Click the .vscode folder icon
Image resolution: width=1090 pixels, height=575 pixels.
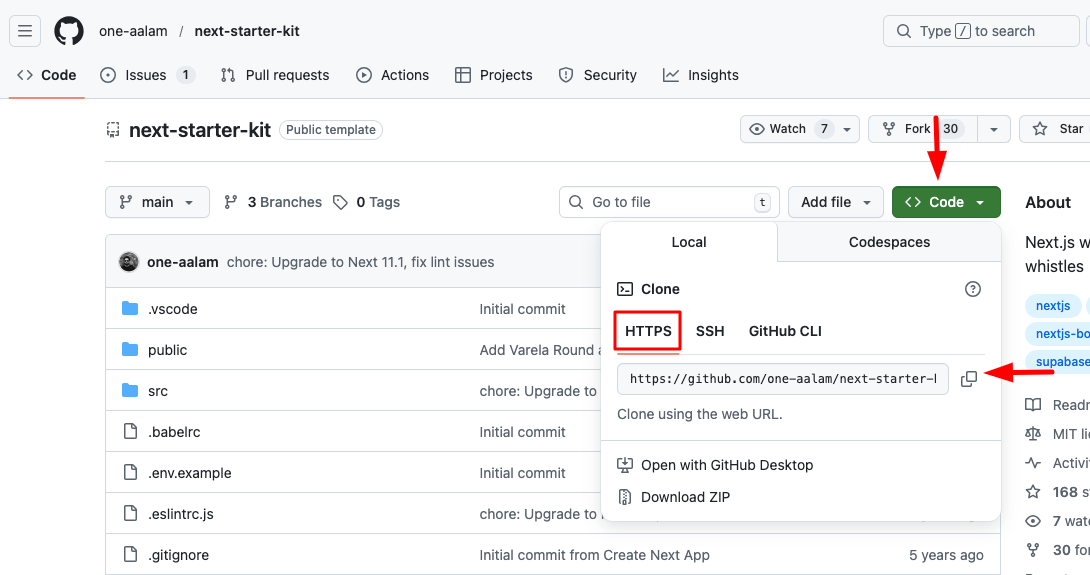pos(130,309)
